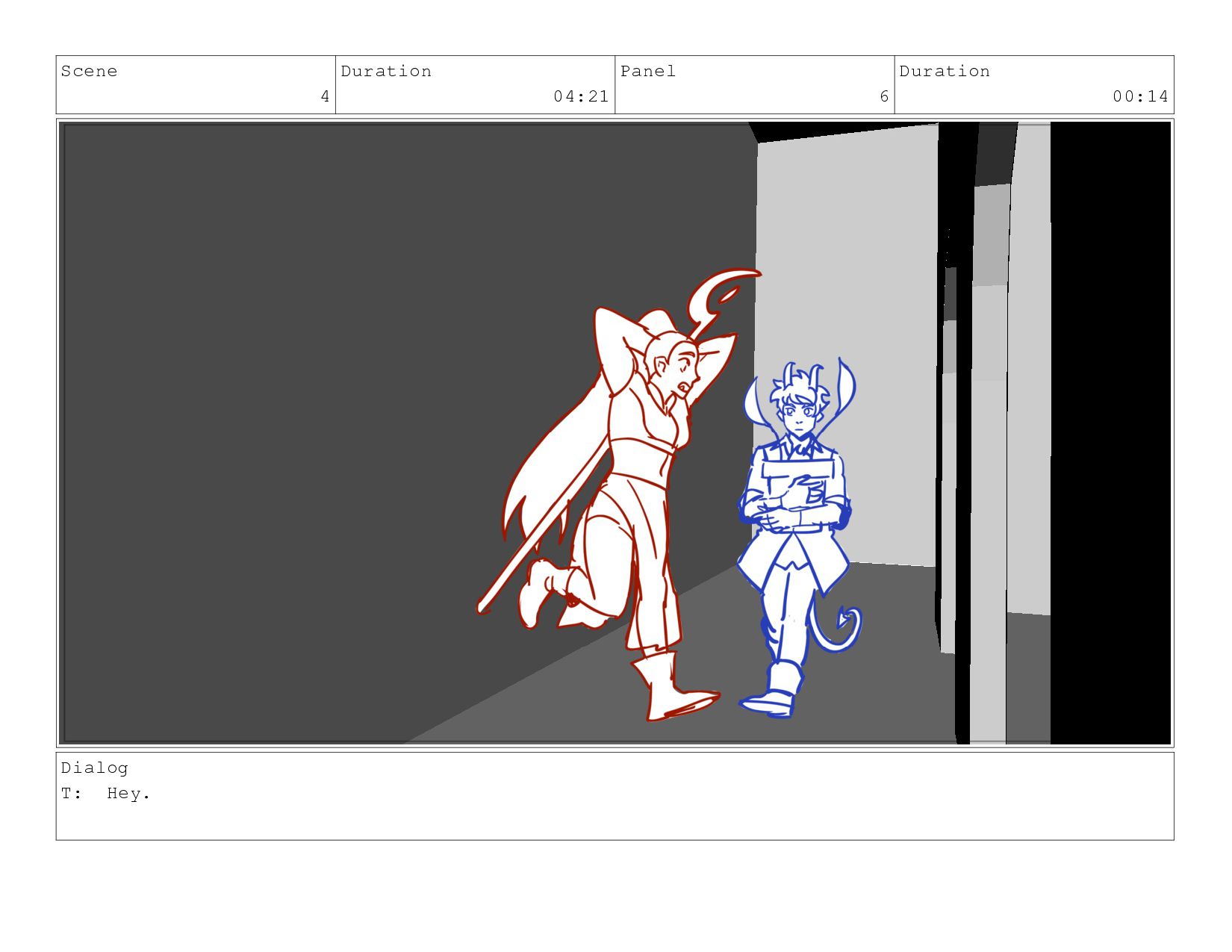Select the panel number value '6'

884,96
